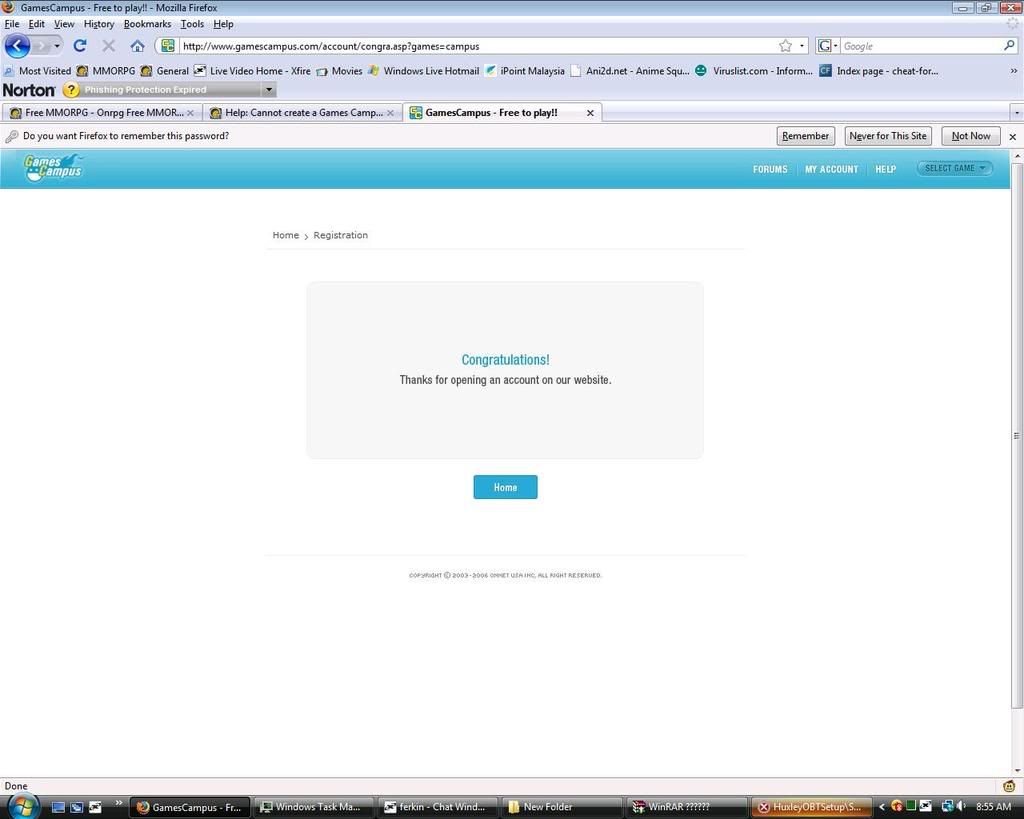Dismiss the remember password notification bar

click(1012, 136)
